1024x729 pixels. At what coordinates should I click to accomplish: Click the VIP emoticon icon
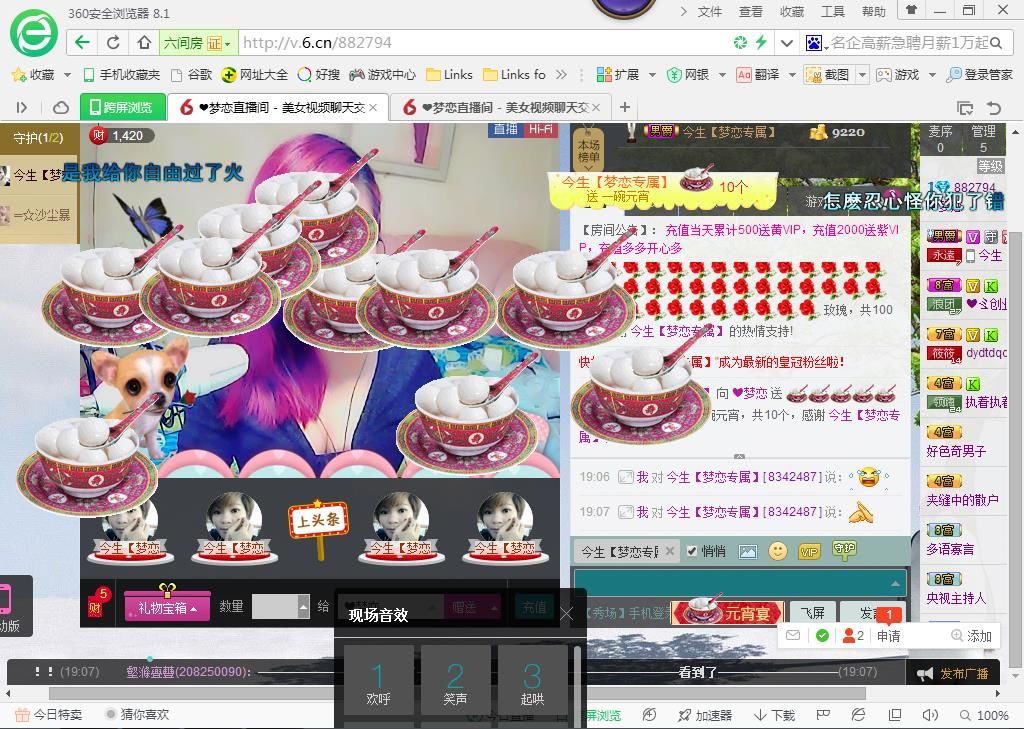click(x=809, y=552)
